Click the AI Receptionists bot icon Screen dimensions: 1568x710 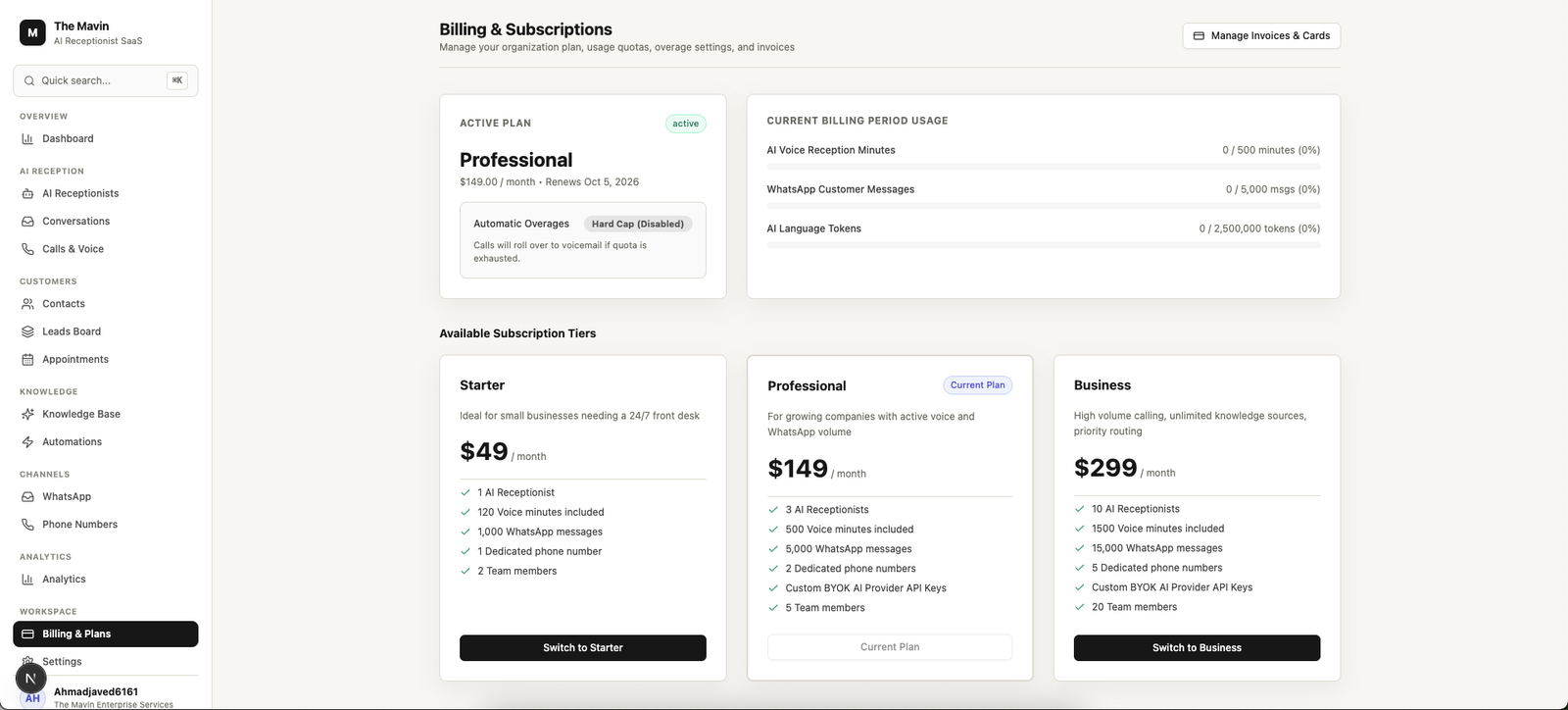[27, 194]
